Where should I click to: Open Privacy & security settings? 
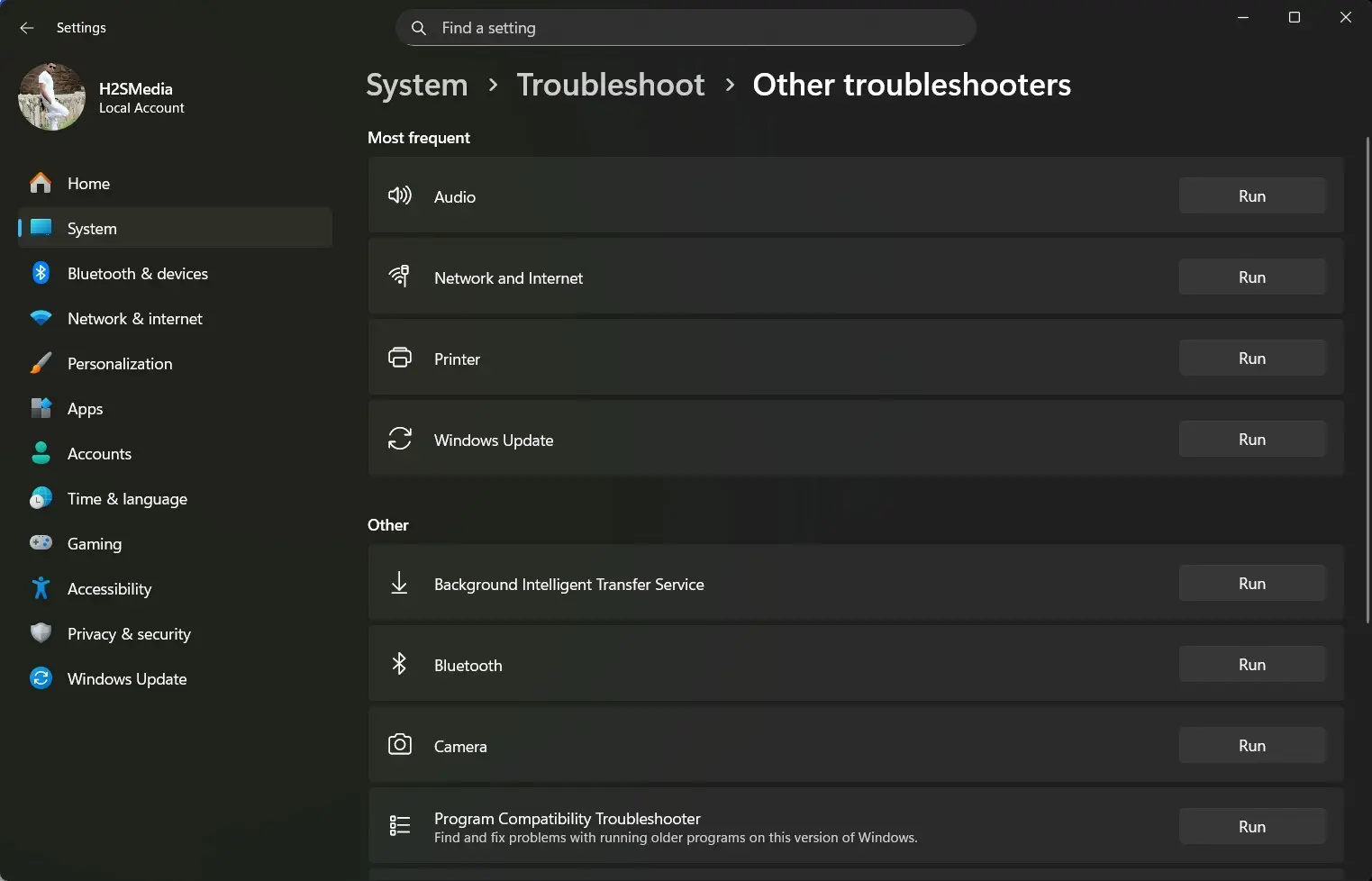(175, 633)
